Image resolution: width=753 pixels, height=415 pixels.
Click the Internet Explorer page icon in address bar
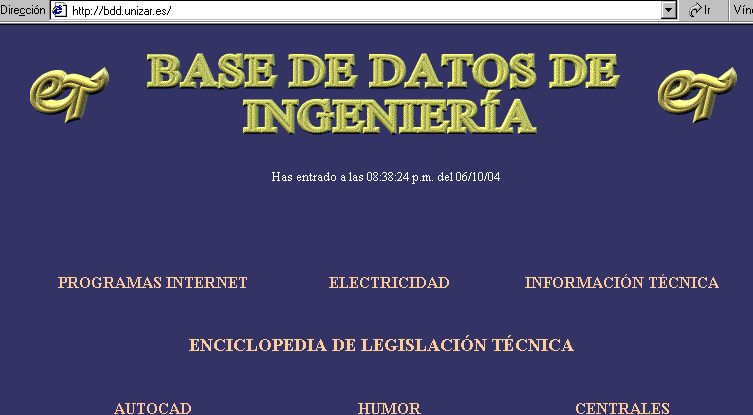60,10
